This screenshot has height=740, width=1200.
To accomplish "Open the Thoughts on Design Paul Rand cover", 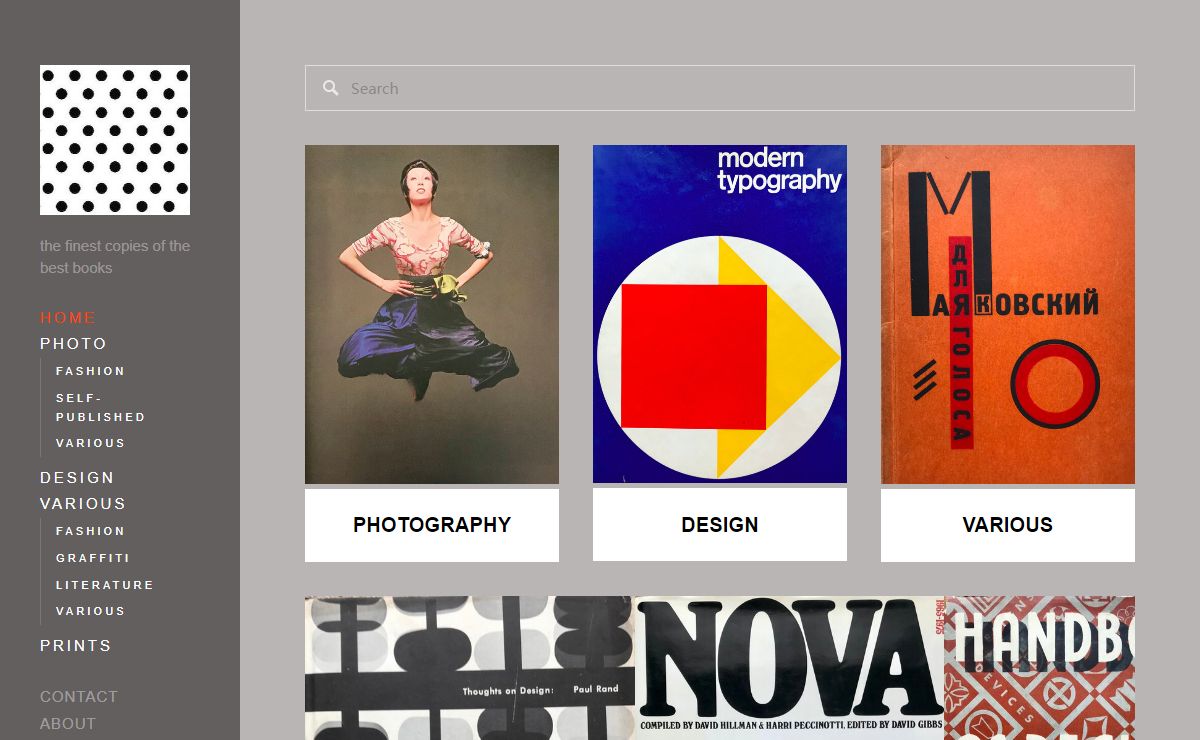I will pyautogui.click(x=470, y=668).
